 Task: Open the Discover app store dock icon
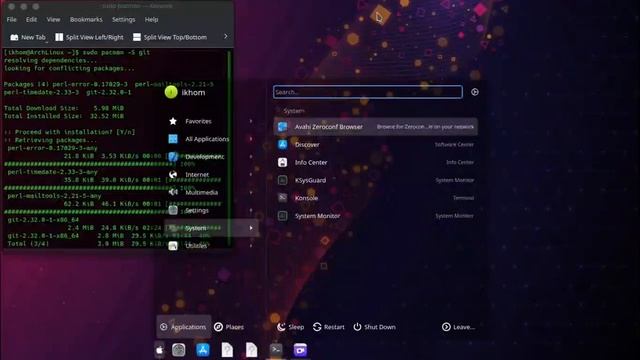[x=203, y=350]
